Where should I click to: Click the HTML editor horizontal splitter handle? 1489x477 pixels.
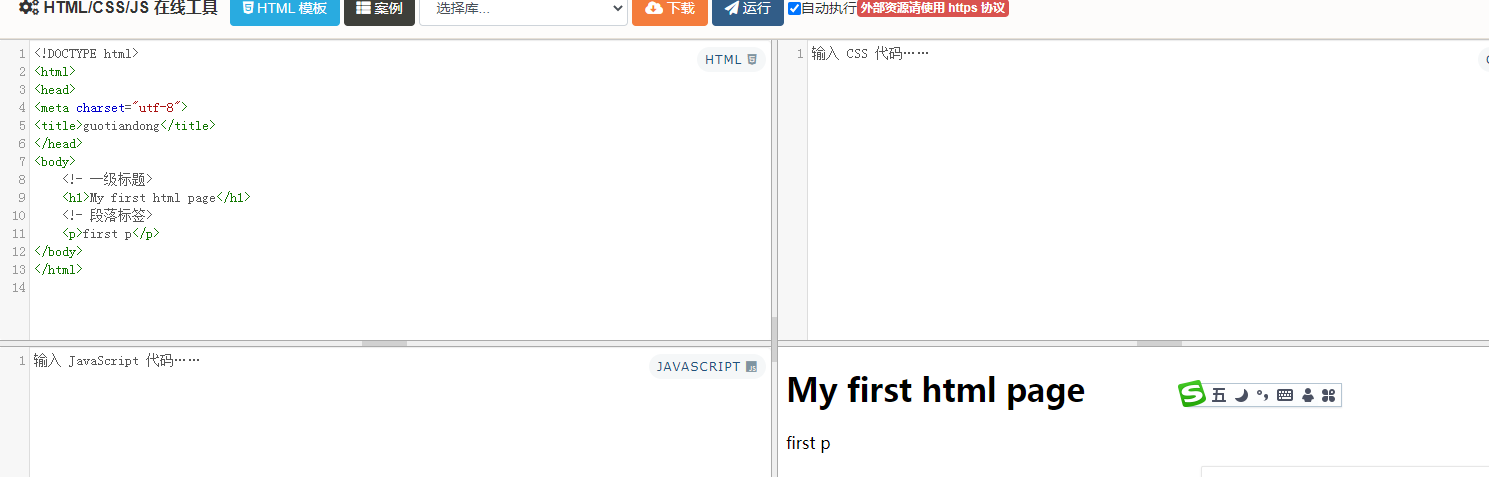(x=384, y=343)
